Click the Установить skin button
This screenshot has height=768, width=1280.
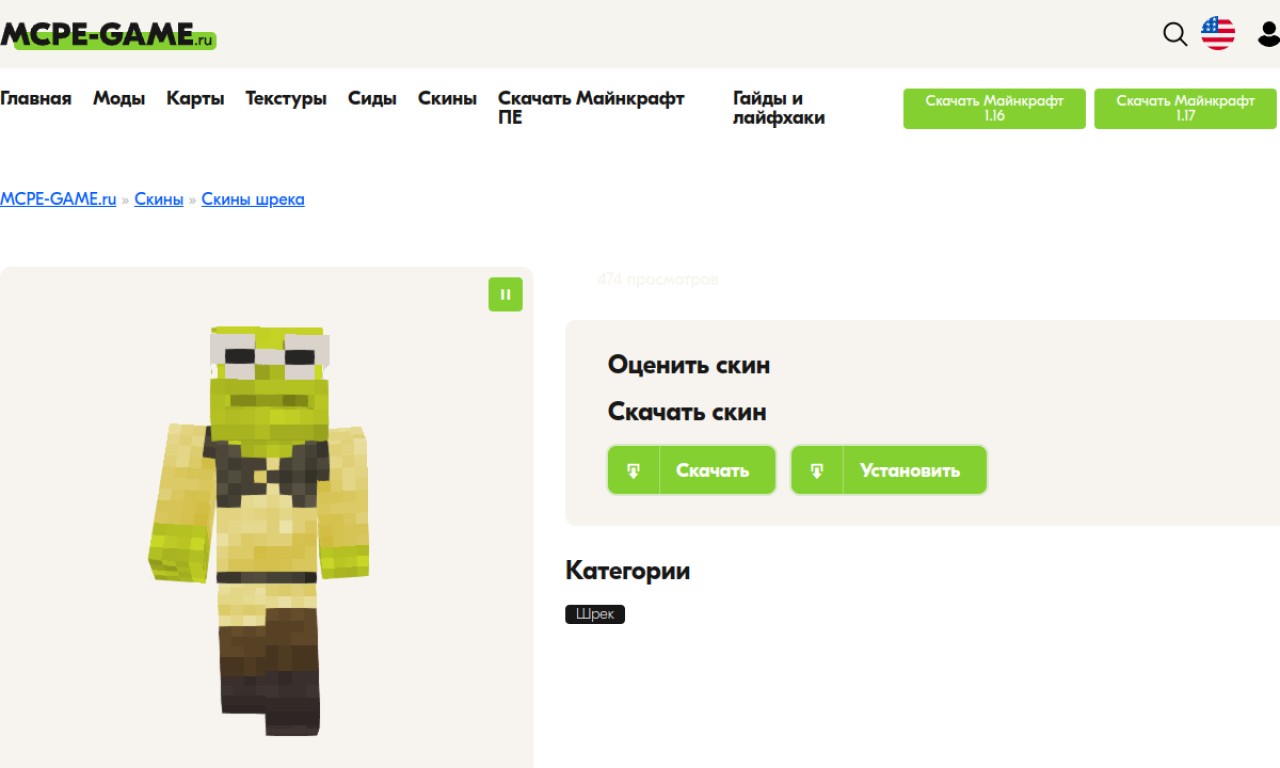889,470
